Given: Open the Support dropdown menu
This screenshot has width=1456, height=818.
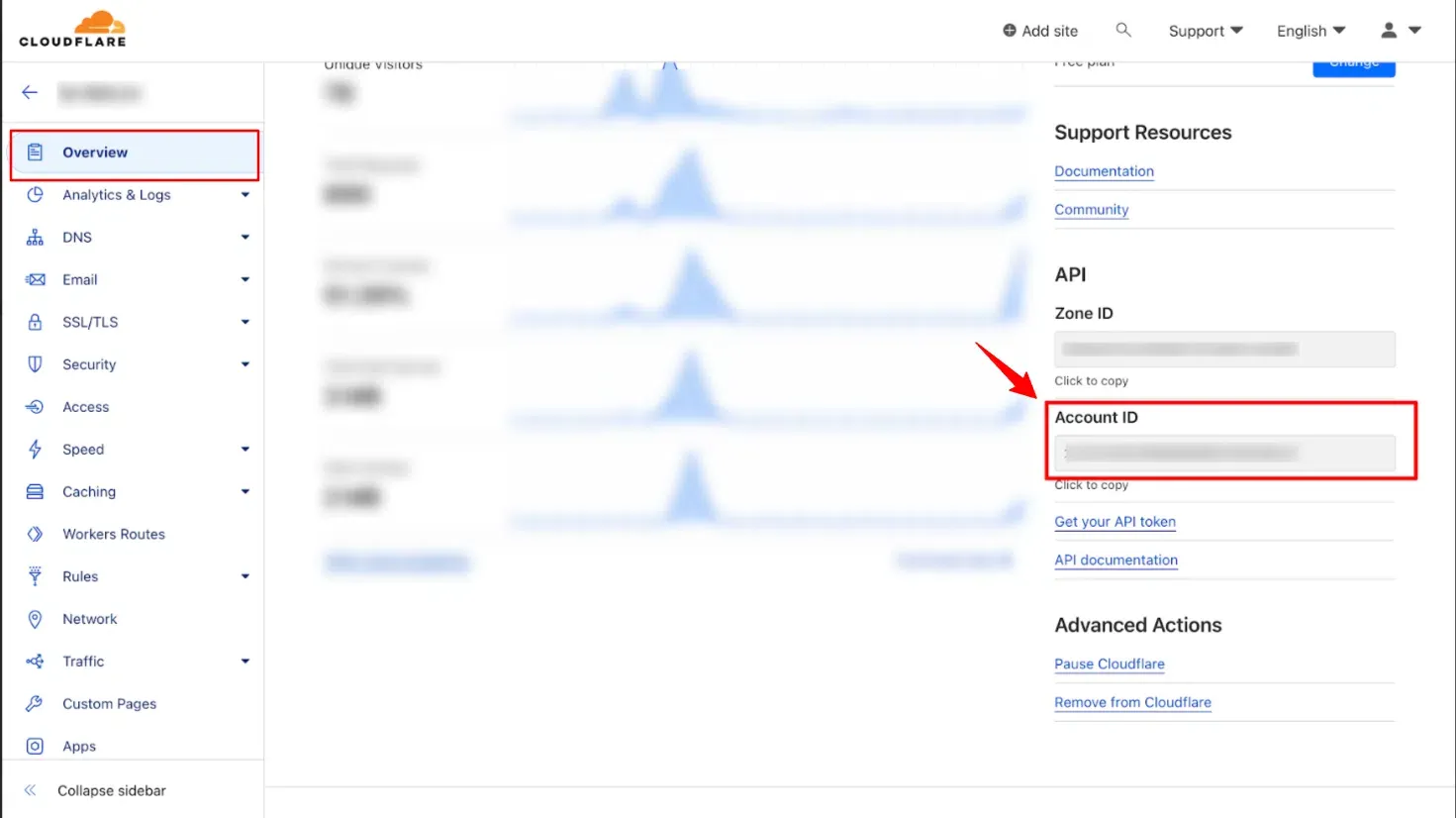Looking at the screenshot, I should (1206, 31).
